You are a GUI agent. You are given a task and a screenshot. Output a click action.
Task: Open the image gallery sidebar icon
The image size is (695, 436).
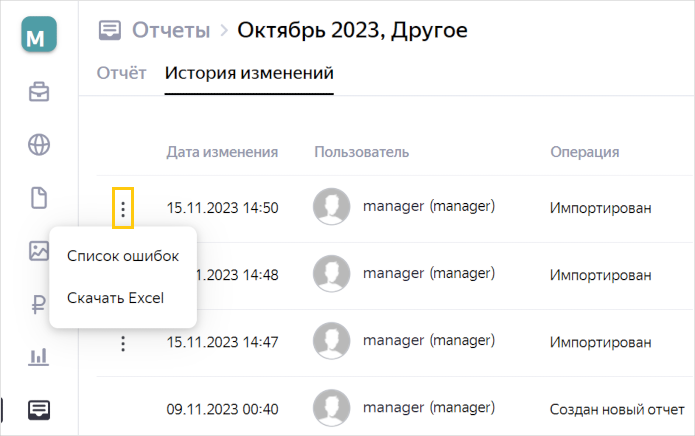click(39, 251)
